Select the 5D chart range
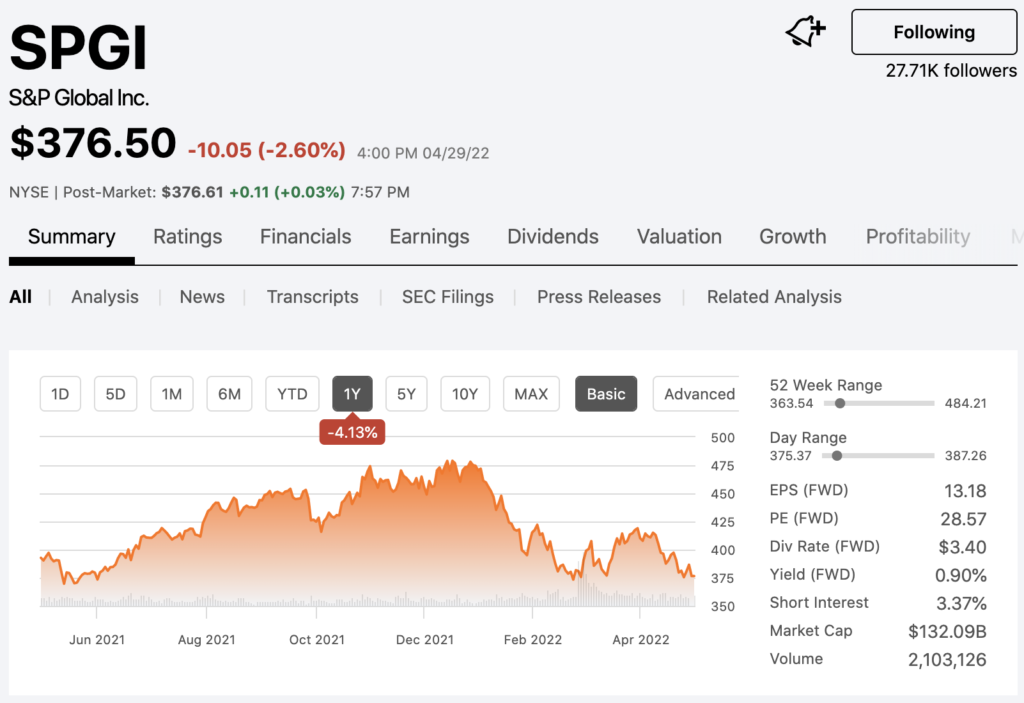Viewport: 1024px width, 703px height. pos(116,394)
